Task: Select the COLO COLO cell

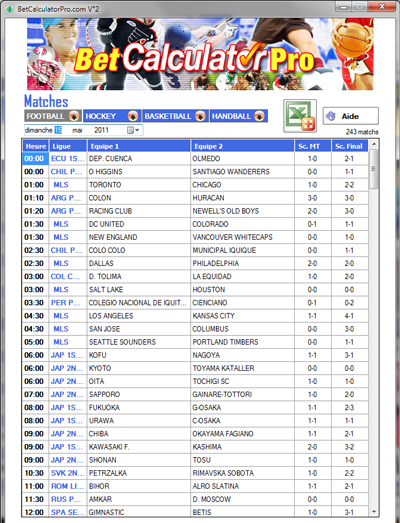Action: click(139, 250)
